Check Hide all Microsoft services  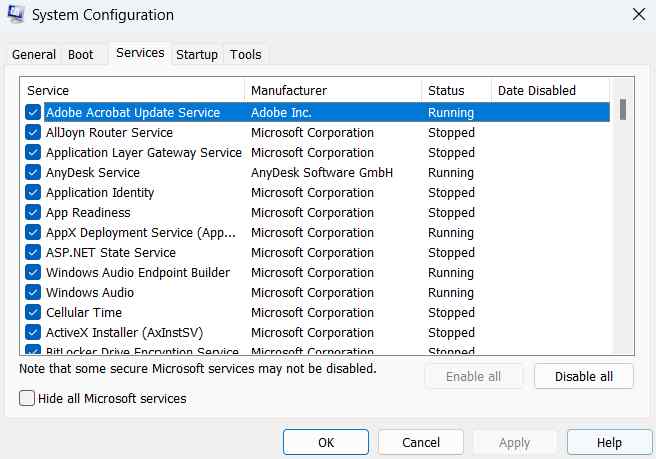(27, 398)
